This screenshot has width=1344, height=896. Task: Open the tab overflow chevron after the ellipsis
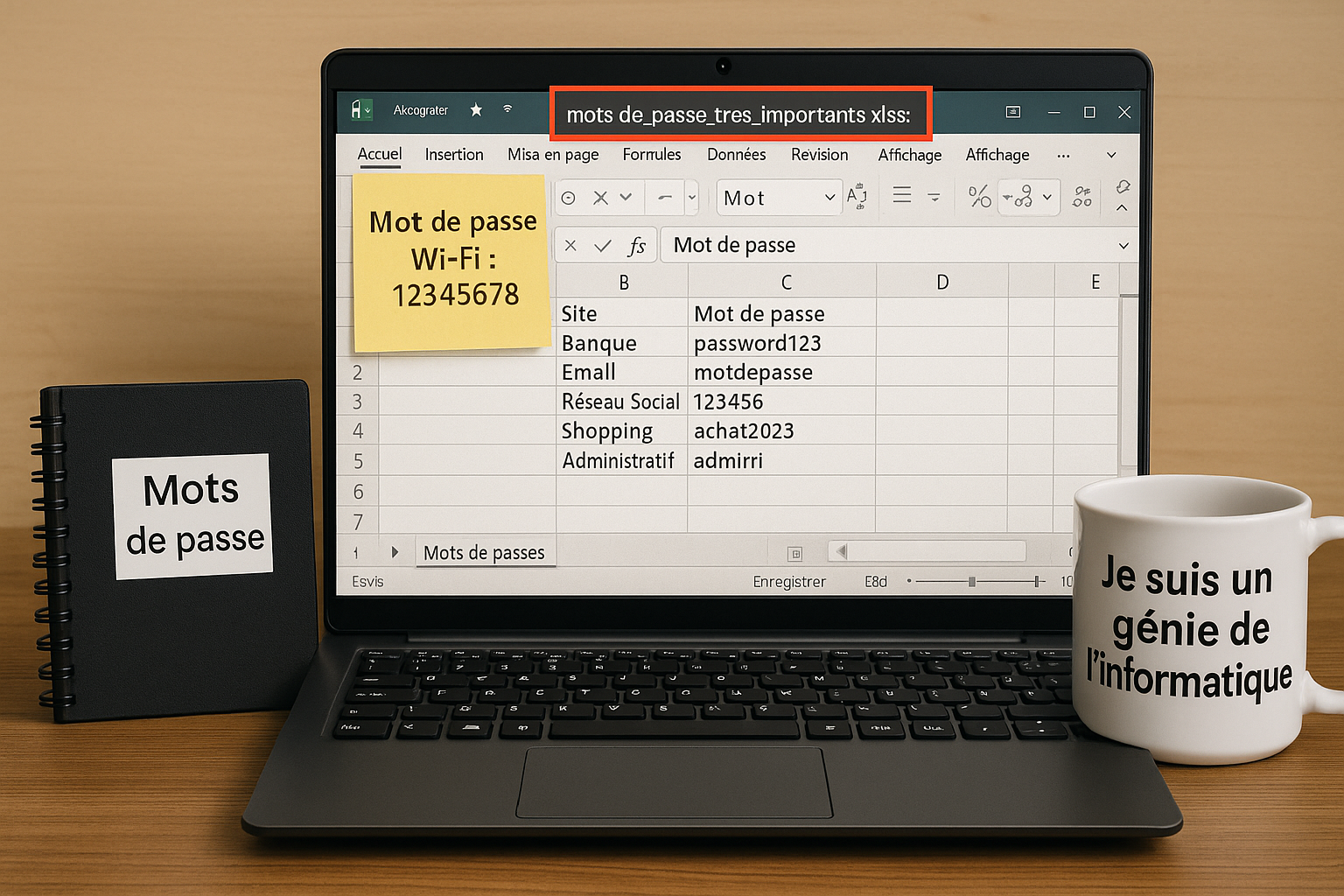coord(1111,155)
